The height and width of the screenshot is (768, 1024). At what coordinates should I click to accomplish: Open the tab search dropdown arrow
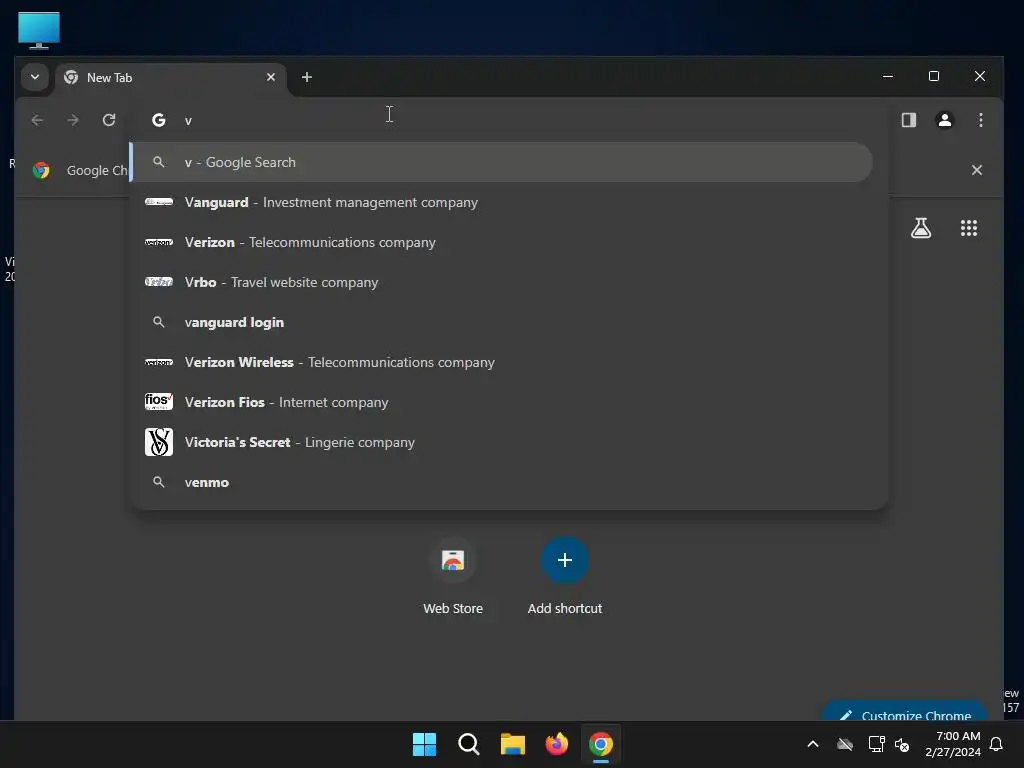point(35,77)
